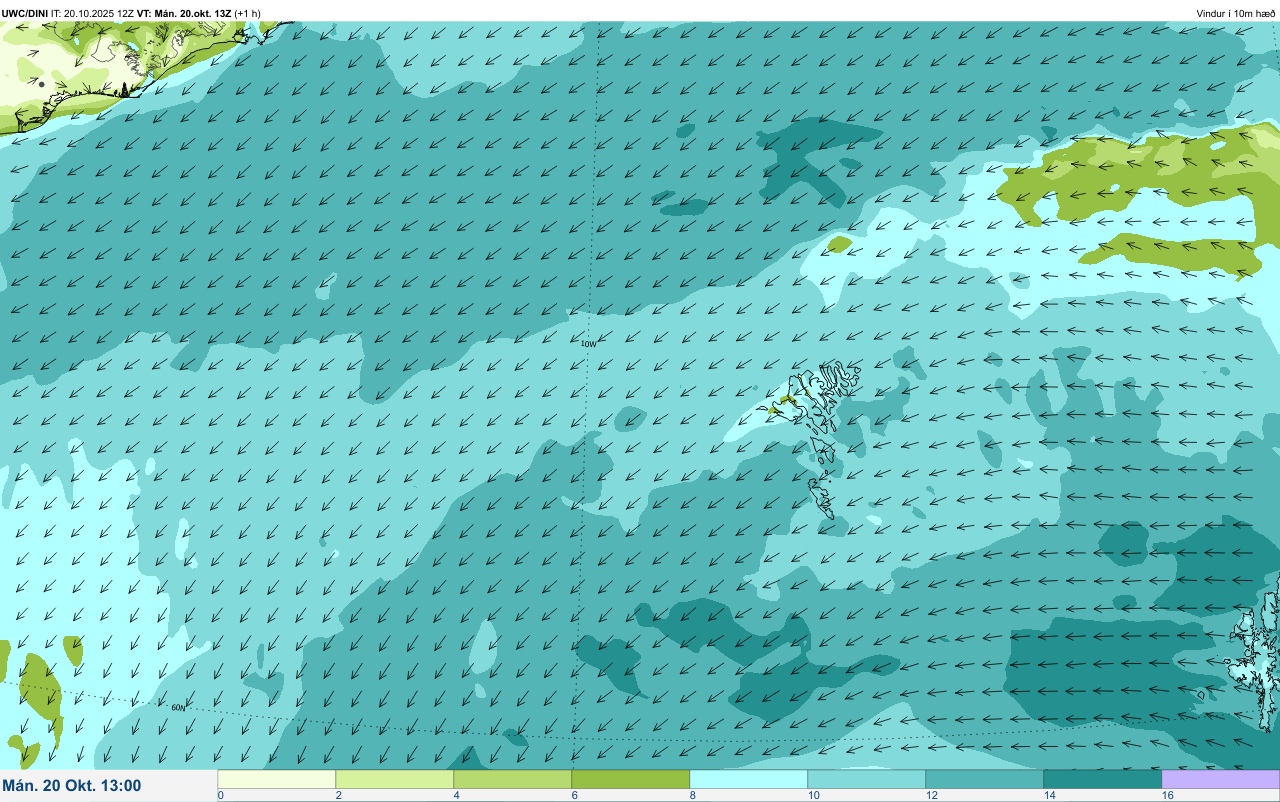Click the legend value "0"
The height and width of the screenshot is (802, 1280).
220,795
